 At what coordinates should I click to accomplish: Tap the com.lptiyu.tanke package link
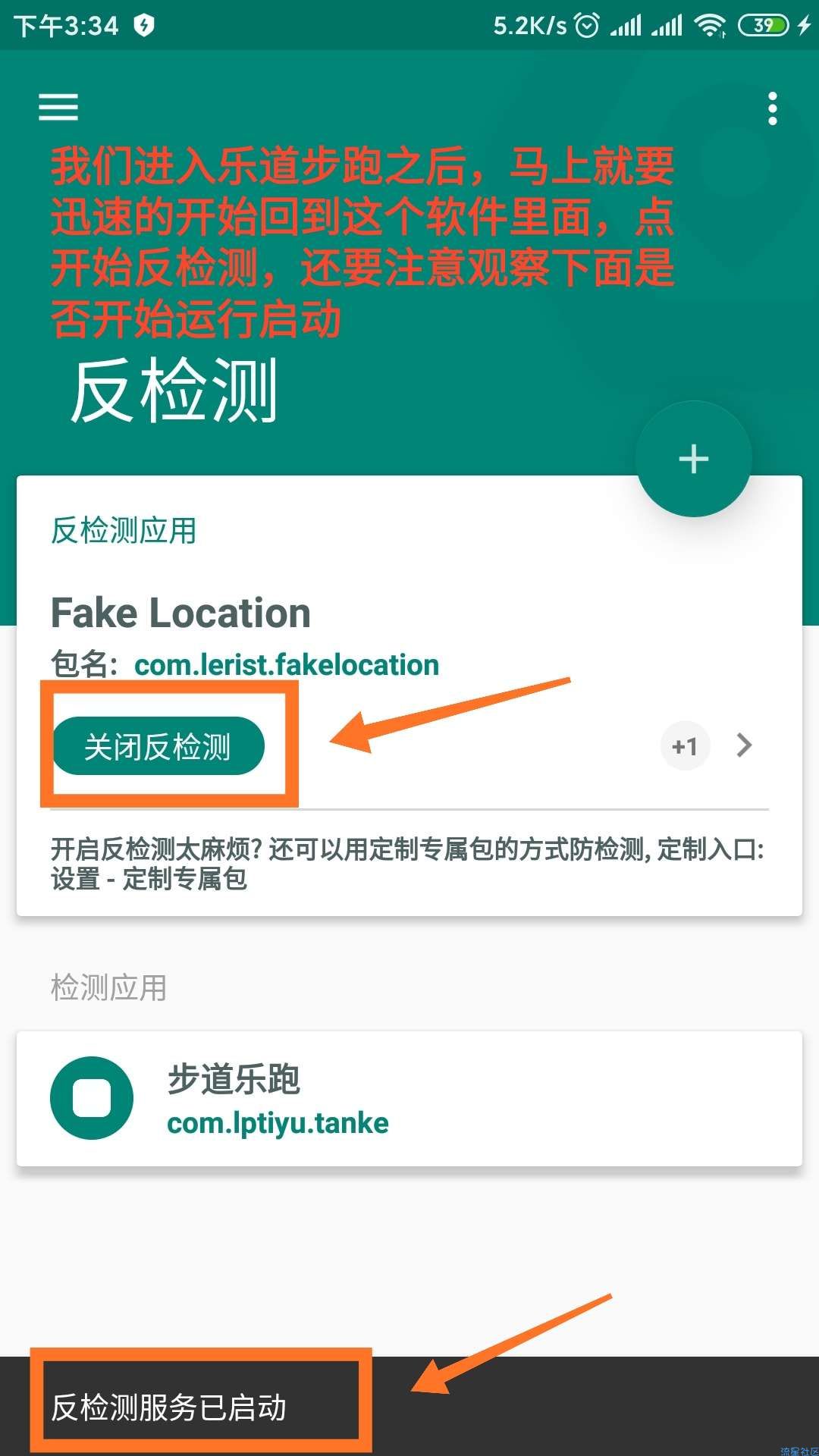tap(278, 1123)
